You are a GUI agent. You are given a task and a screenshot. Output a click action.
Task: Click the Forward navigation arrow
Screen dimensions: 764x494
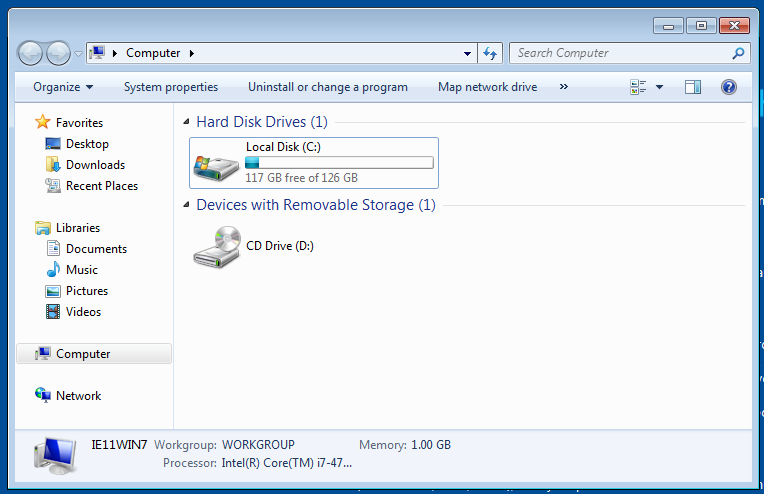[58, 53]
